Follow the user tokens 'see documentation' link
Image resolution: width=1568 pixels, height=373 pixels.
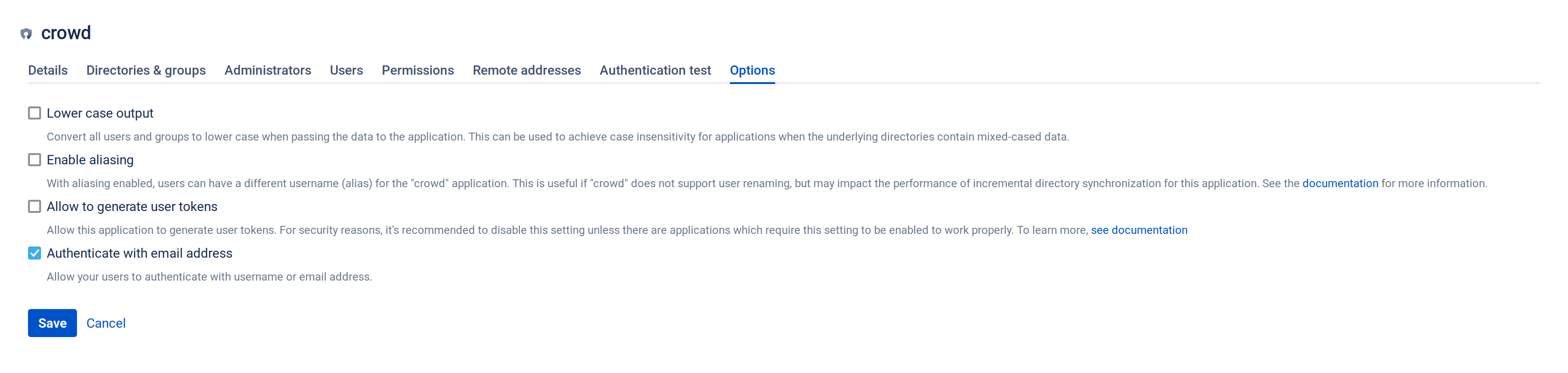(1138, 230)
